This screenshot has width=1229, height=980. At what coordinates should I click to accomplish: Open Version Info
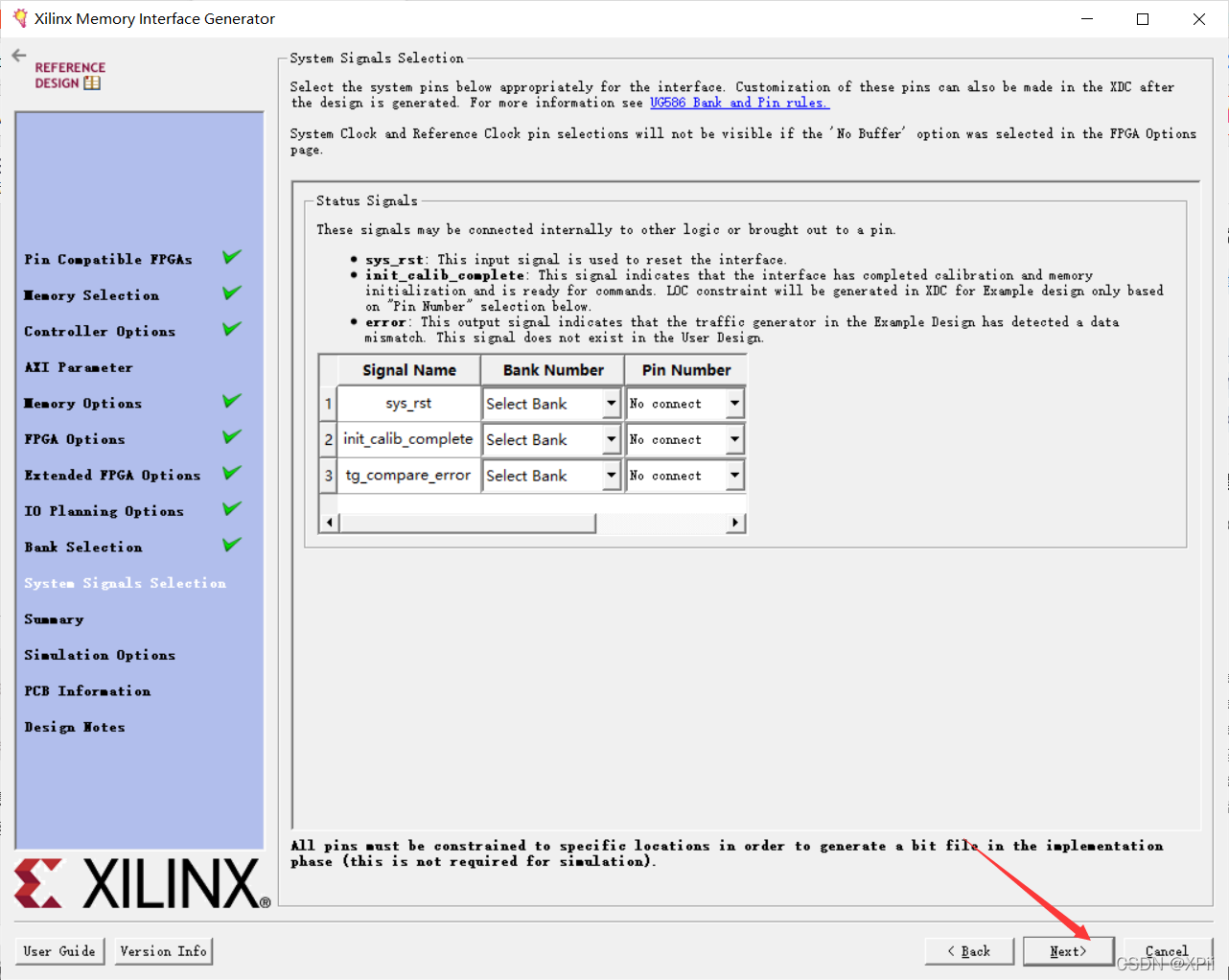coord(163,951)
